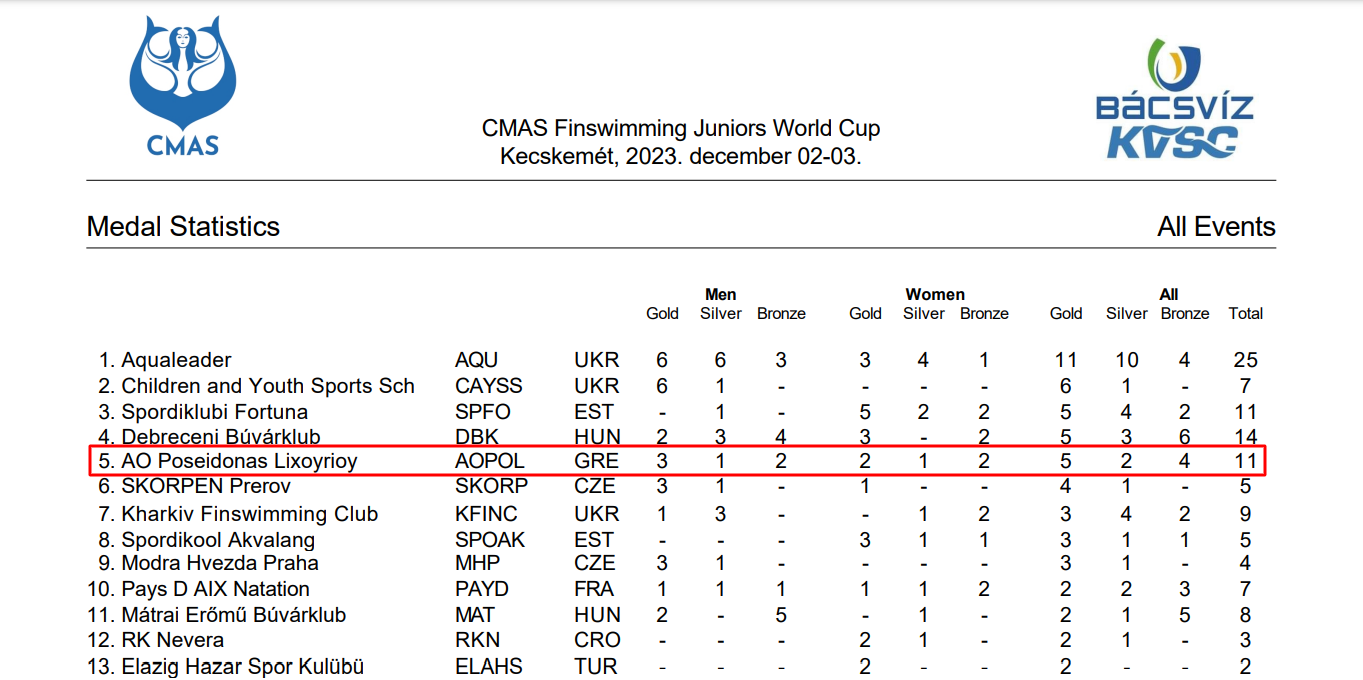
Task: Click the All Events label
Action: 1216,227
